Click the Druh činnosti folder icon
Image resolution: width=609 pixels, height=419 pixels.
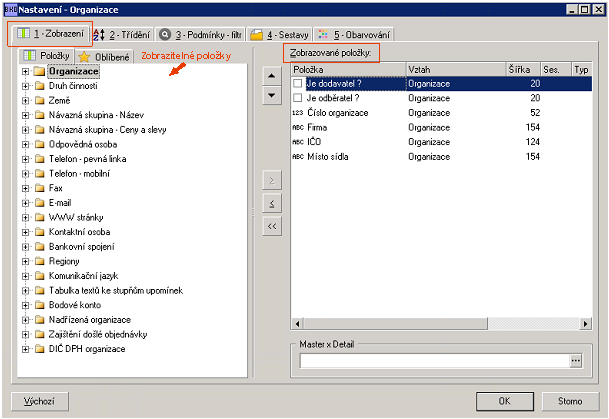point(39,86)
